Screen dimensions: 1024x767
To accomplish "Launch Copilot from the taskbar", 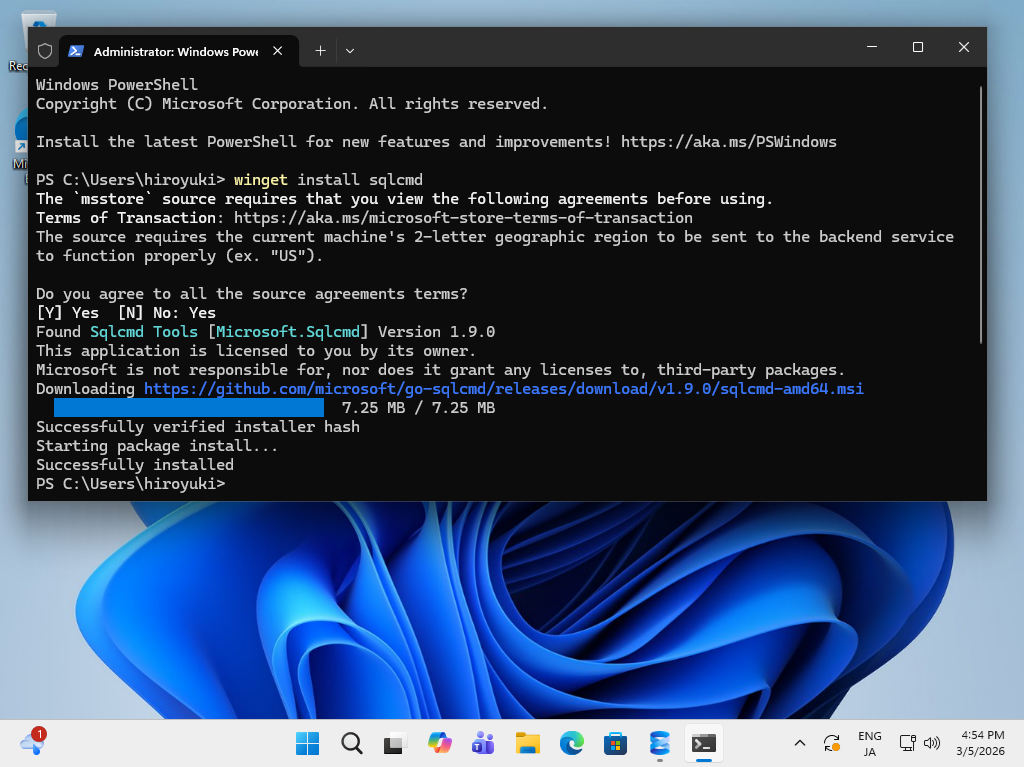I will coord(440,743).
